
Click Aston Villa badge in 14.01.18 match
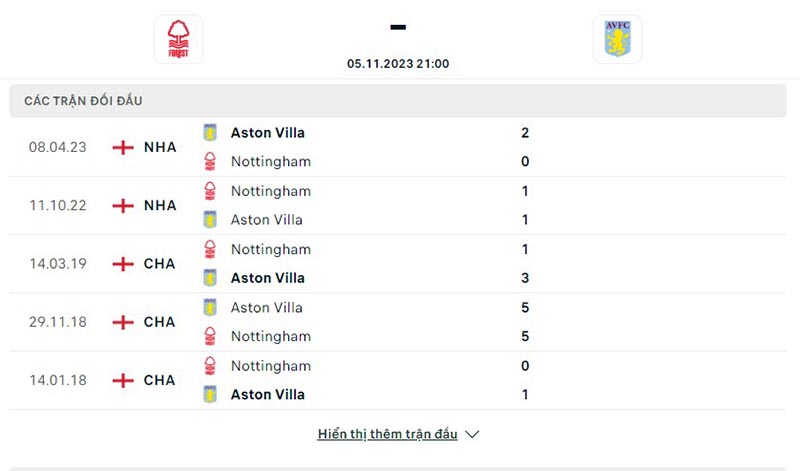(x=210, y=394)
